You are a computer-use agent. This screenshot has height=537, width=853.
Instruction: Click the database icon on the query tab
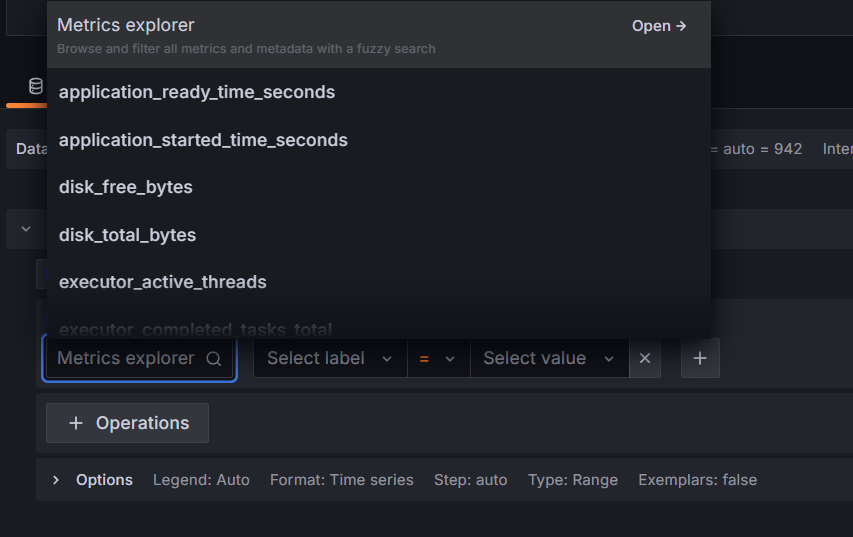(36, 86)
